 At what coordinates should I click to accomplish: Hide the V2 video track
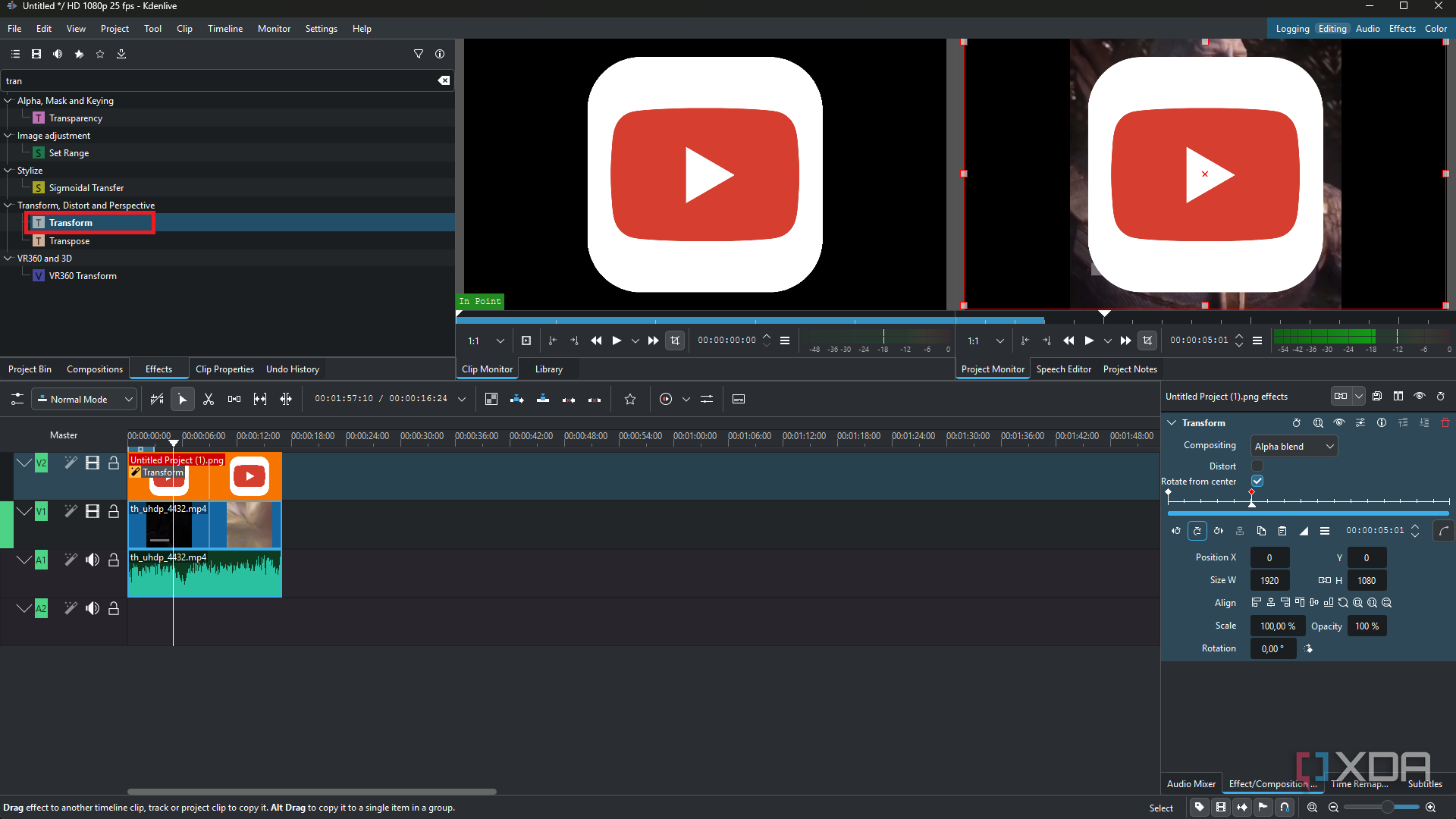[x=93, y=463]
